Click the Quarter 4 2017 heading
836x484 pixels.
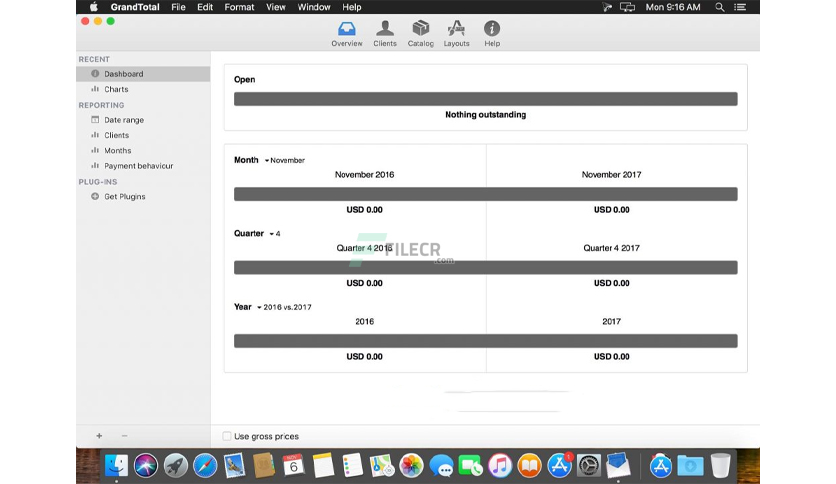(x=611, y=248)
